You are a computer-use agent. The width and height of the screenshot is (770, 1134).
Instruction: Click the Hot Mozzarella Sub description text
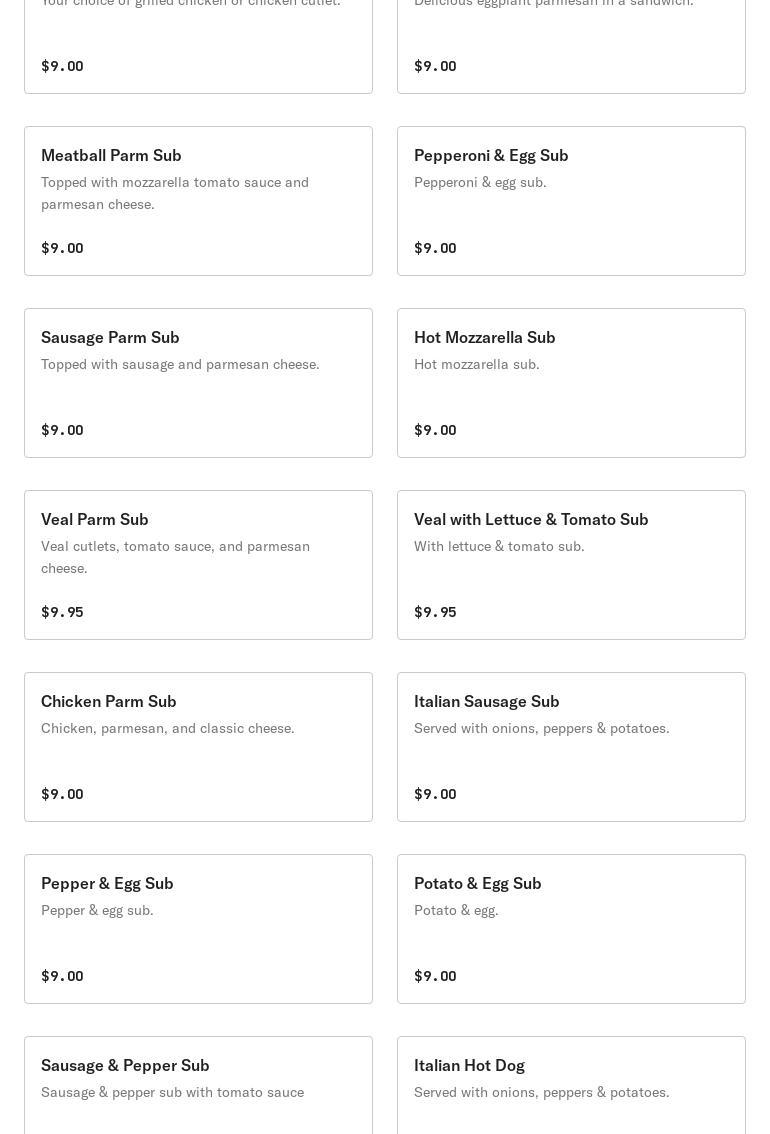coord(476,364)
